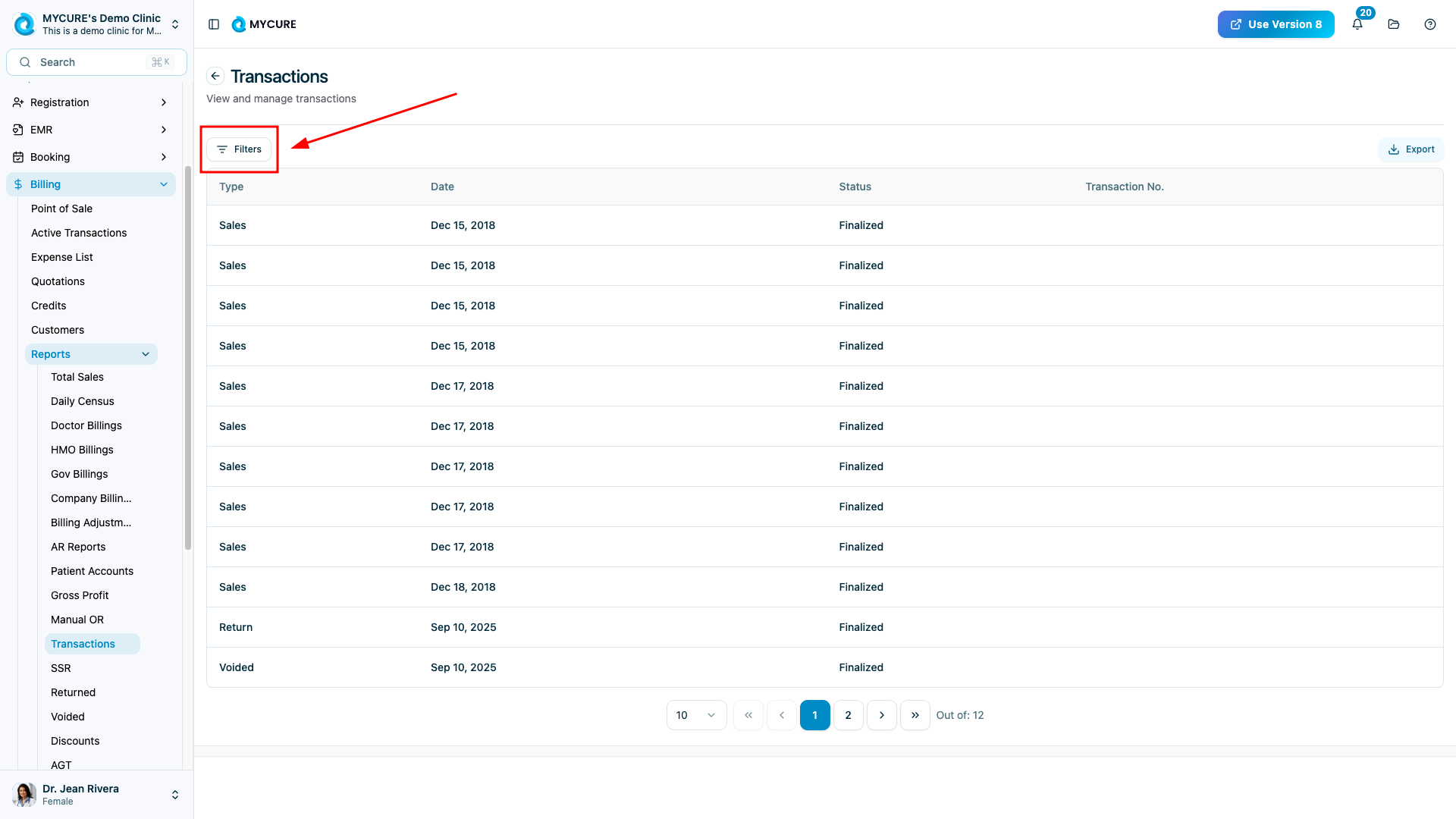Viewport: 1456px width, 819px height.
Task: Go to last page double-chevron
Action: pos(915,715)
